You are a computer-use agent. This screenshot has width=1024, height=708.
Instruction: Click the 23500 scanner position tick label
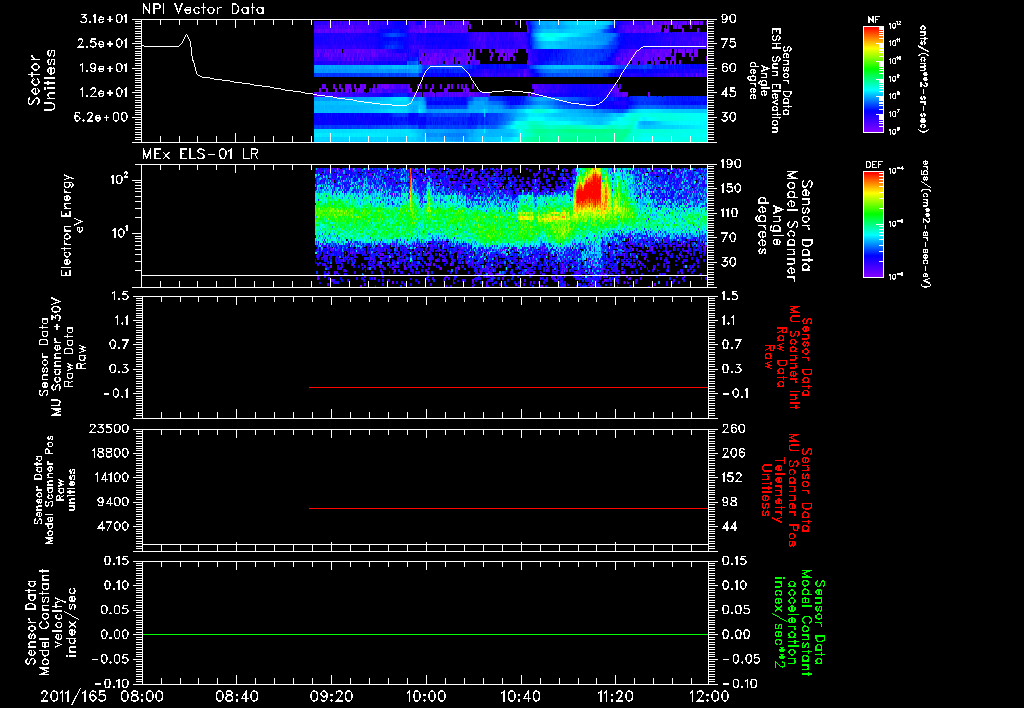click(109, 428)
